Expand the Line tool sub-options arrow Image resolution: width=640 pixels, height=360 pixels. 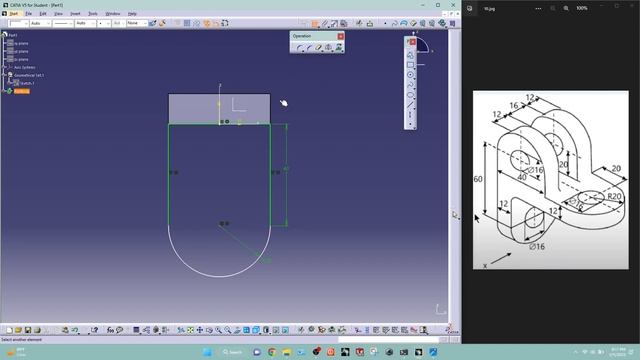tap(415, 108)
